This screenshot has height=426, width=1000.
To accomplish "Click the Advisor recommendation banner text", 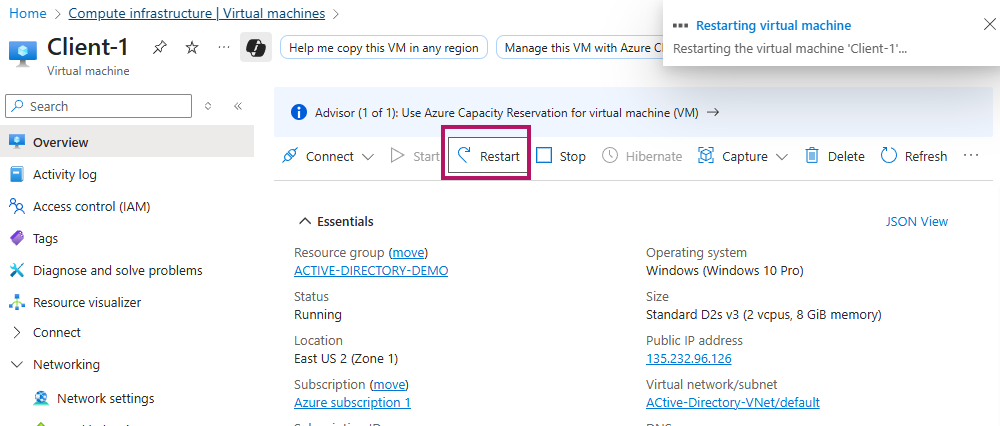I will click(507, 113).
